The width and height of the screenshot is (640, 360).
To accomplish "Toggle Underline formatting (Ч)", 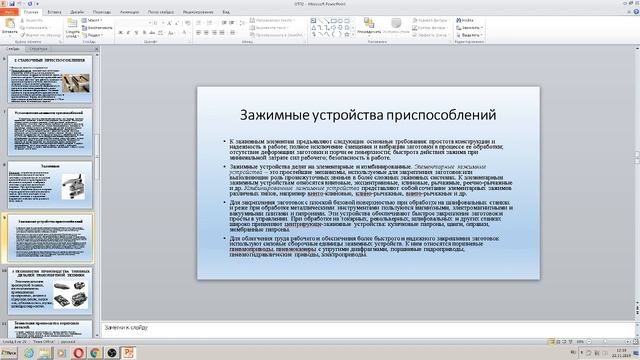I will (x=136, y=33).
